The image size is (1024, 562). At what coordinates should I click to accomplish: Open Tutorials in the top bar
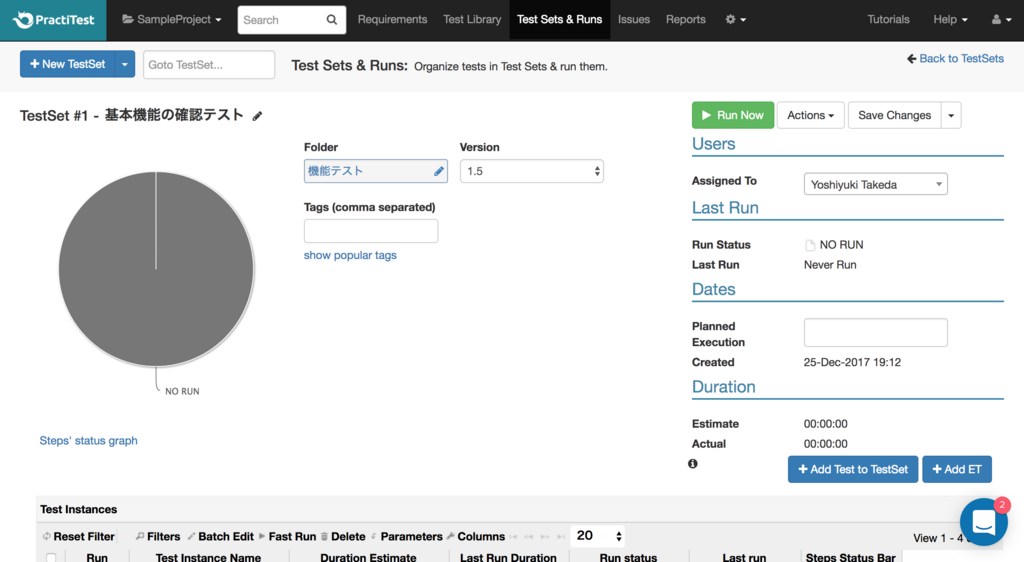click(x=888, y=20)
